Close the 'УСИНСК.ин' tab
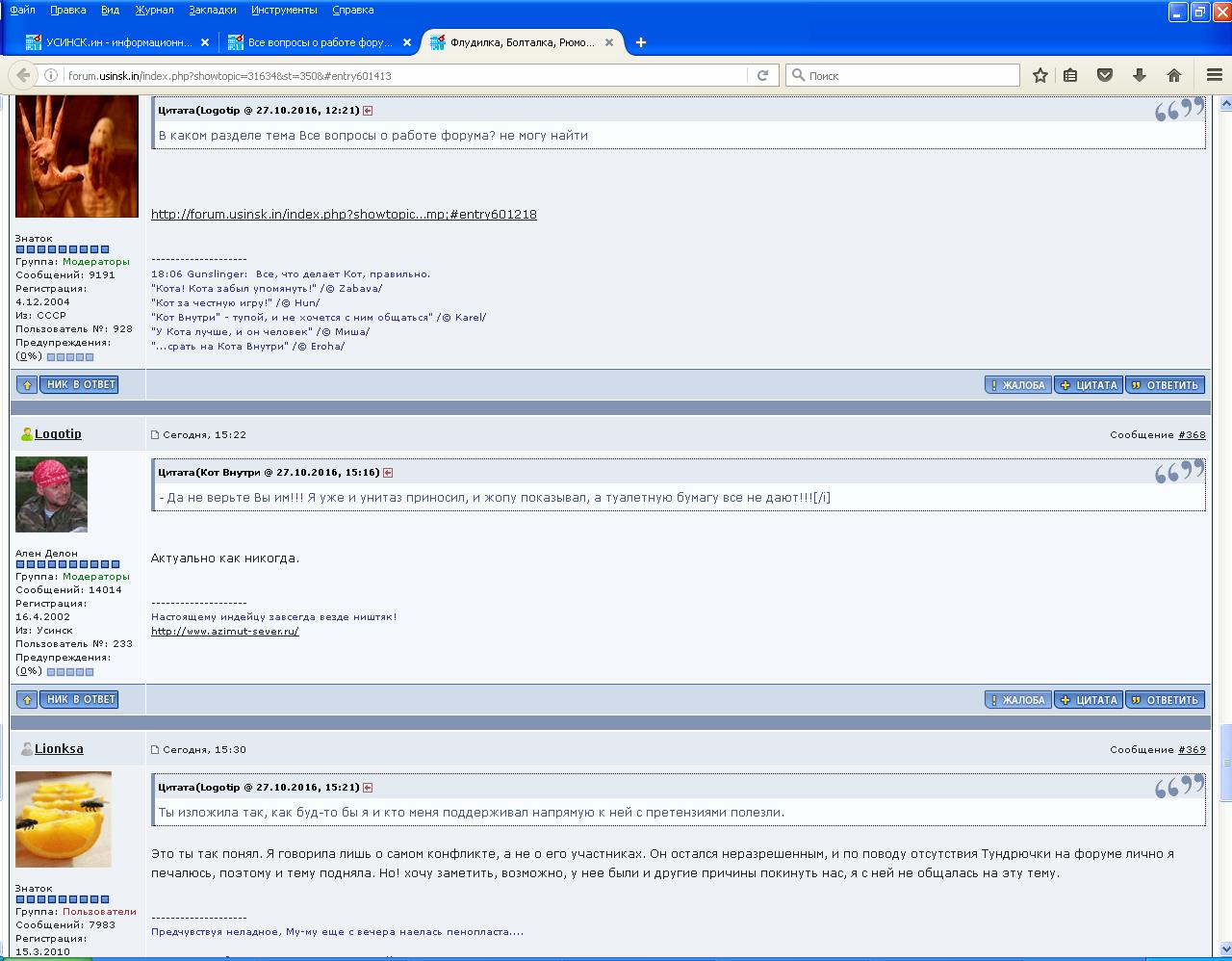The image size is (1232, 961). pyautogui.click(x=204, y=42)
